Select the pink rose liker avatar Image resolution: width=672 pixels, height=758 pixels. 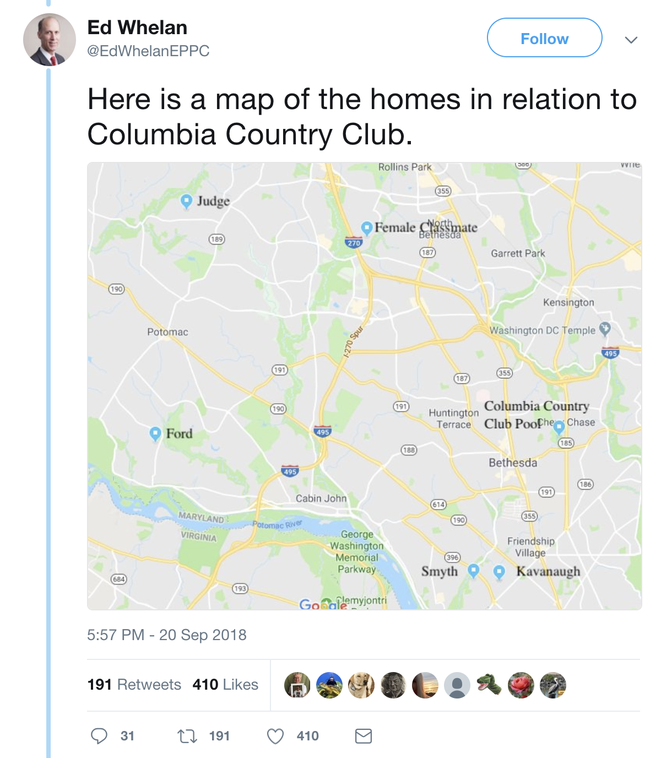coord(521,685)
